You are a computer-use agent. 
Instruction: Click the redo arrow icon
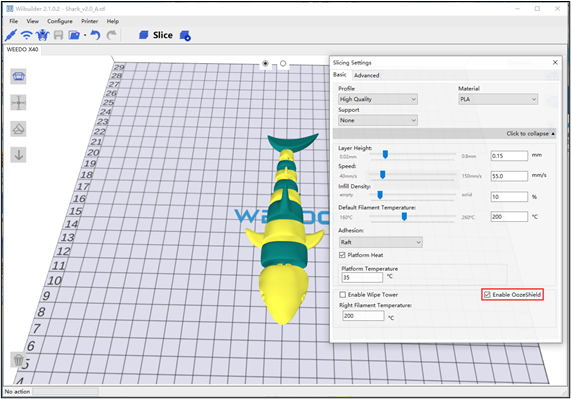(x=111, y=35)
